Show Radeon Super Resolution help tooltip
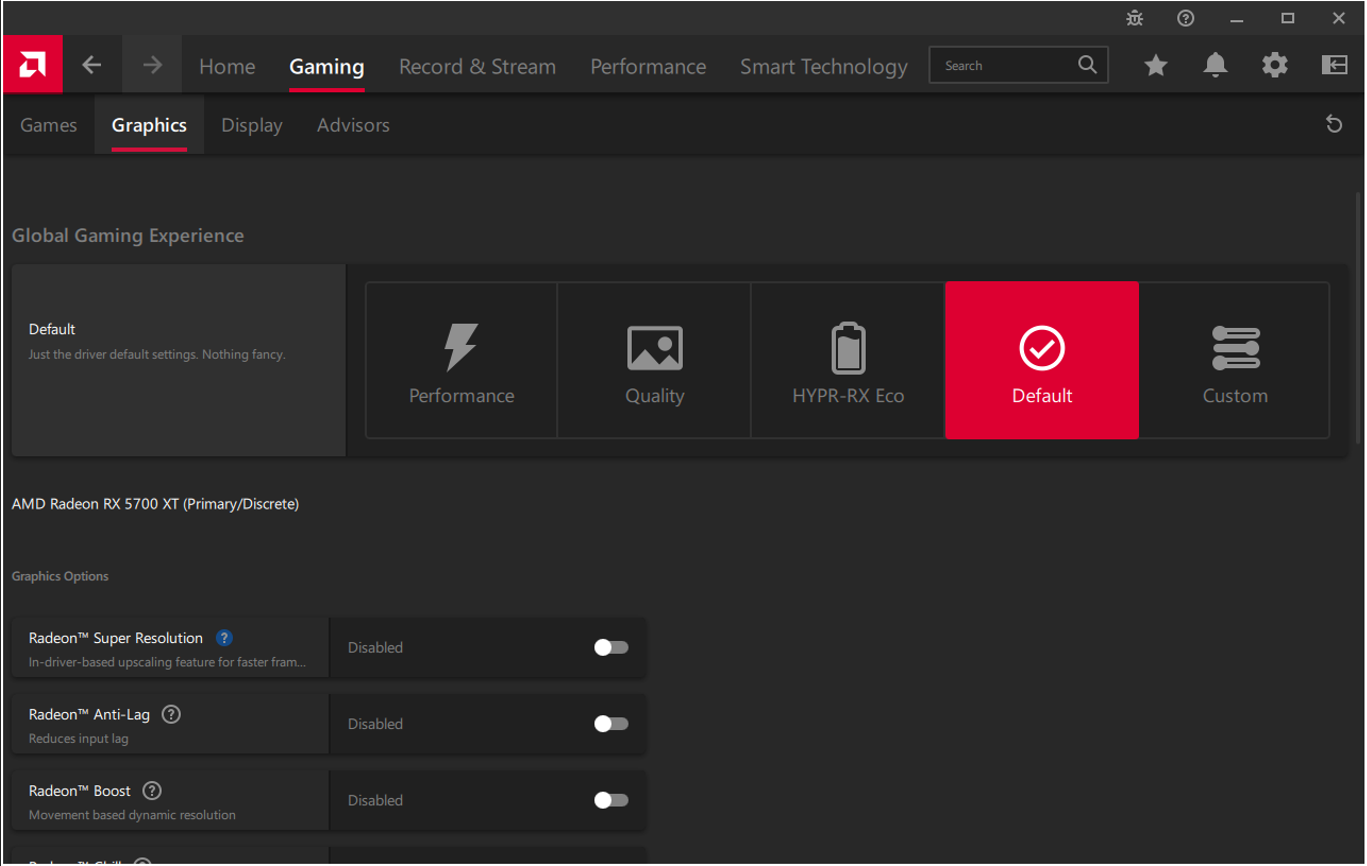This screenshot has height=866, width=1367. [225, 638]
